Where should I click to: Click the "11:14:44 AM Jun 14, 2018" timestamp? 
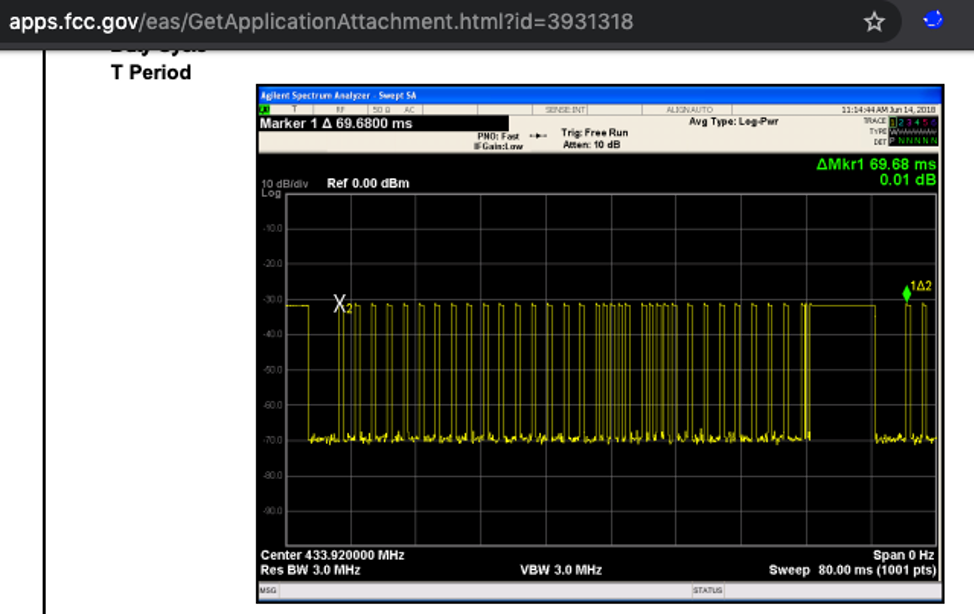(x=888, y=109)
